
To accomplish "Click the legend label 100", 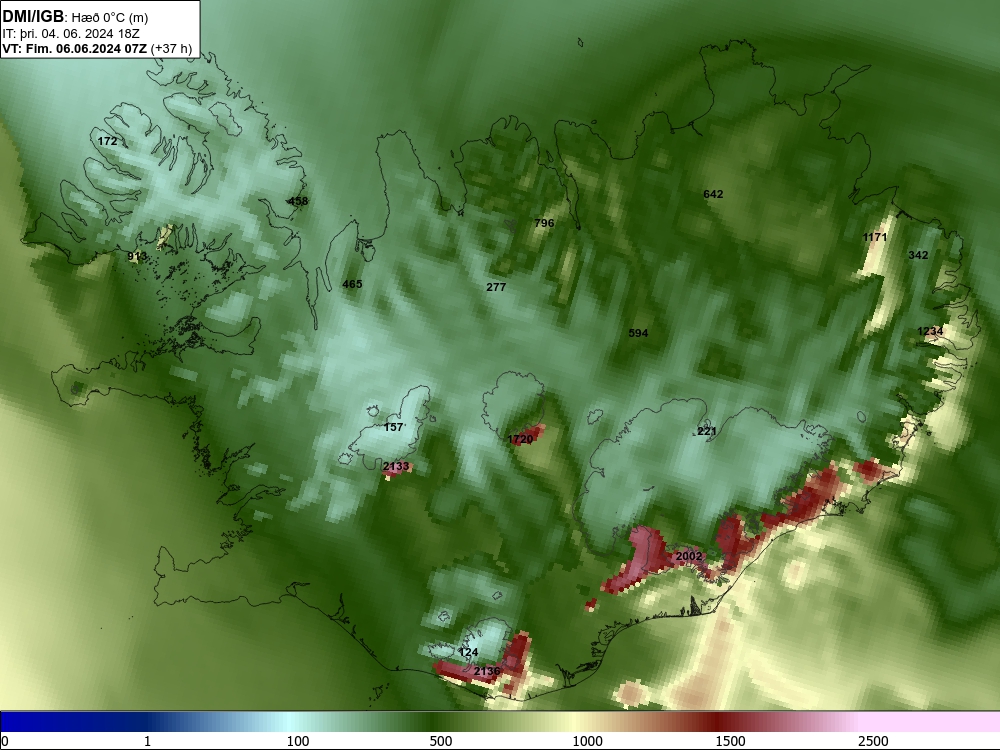I will [x=298, y=740].
